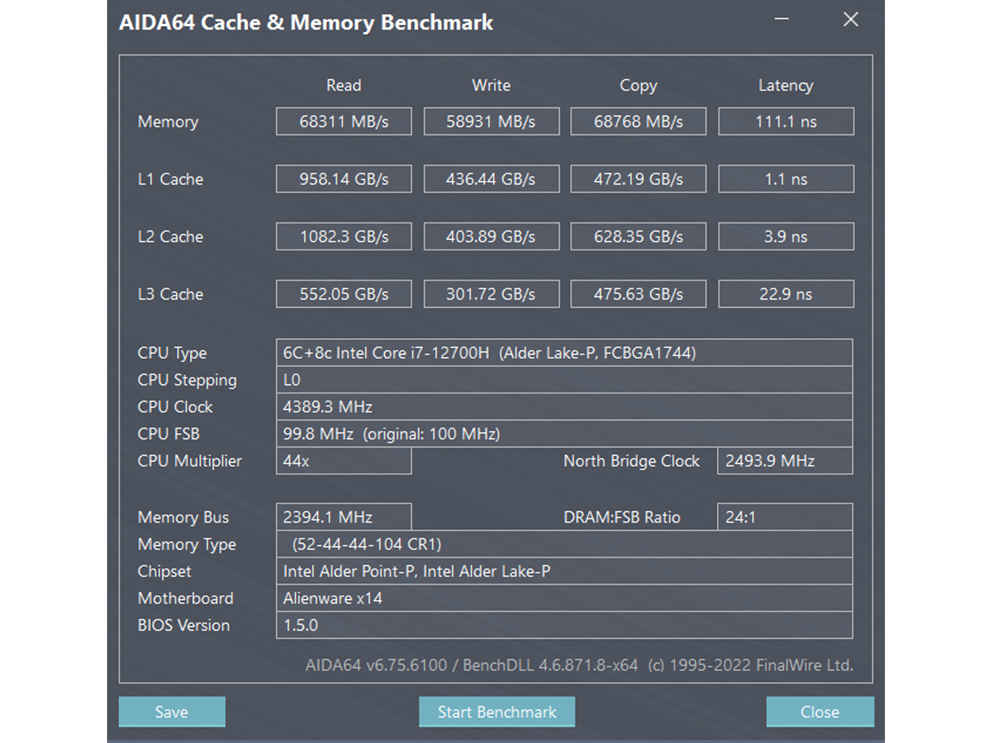The image size is (990, 743).
Task: Click the BIOS Version label
Action: pos(184,626)
